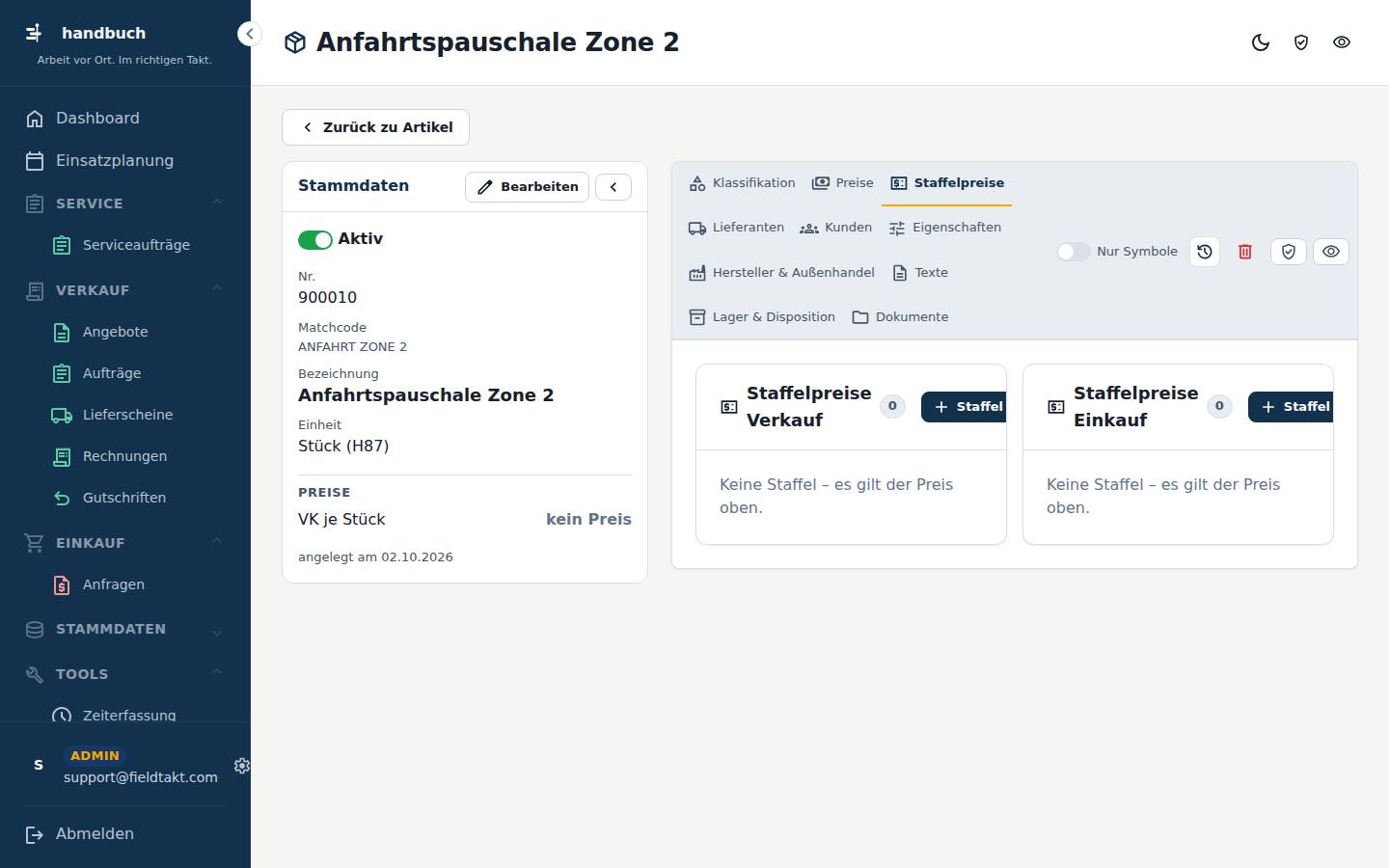Collapse the TOOLS section
This screenshot has width=1389, height=868.
tap(217, 672)
